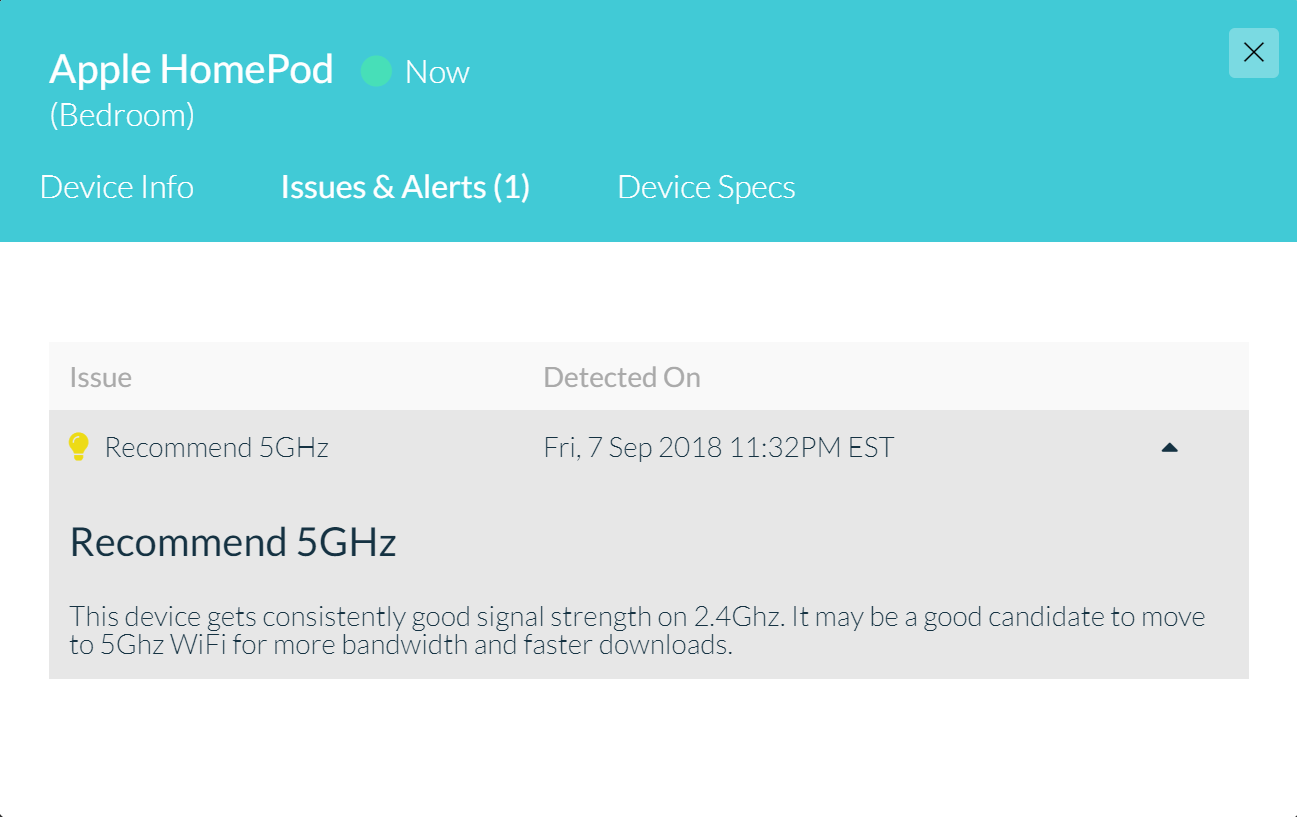This screenshot has width=1297, height=817.
Task: Collapse the Recommend 5GHz issue caret
Action: click(1169, 448)
